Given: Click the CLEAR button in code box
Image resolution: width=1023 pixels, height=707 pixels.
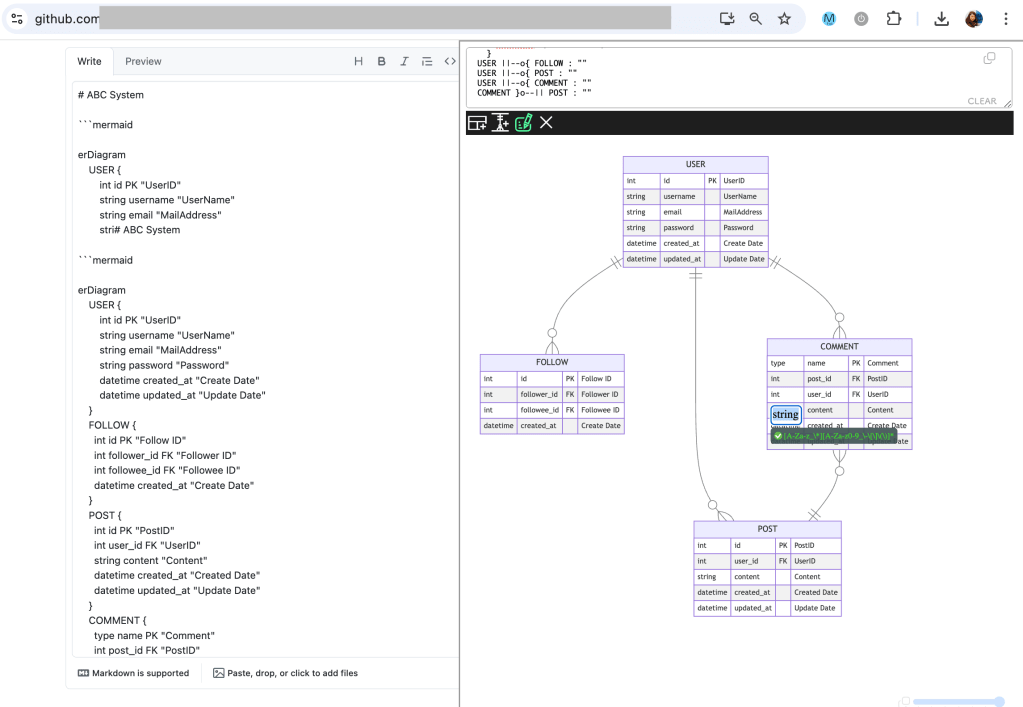Looking at the screenshot, I should pos(981,101).
